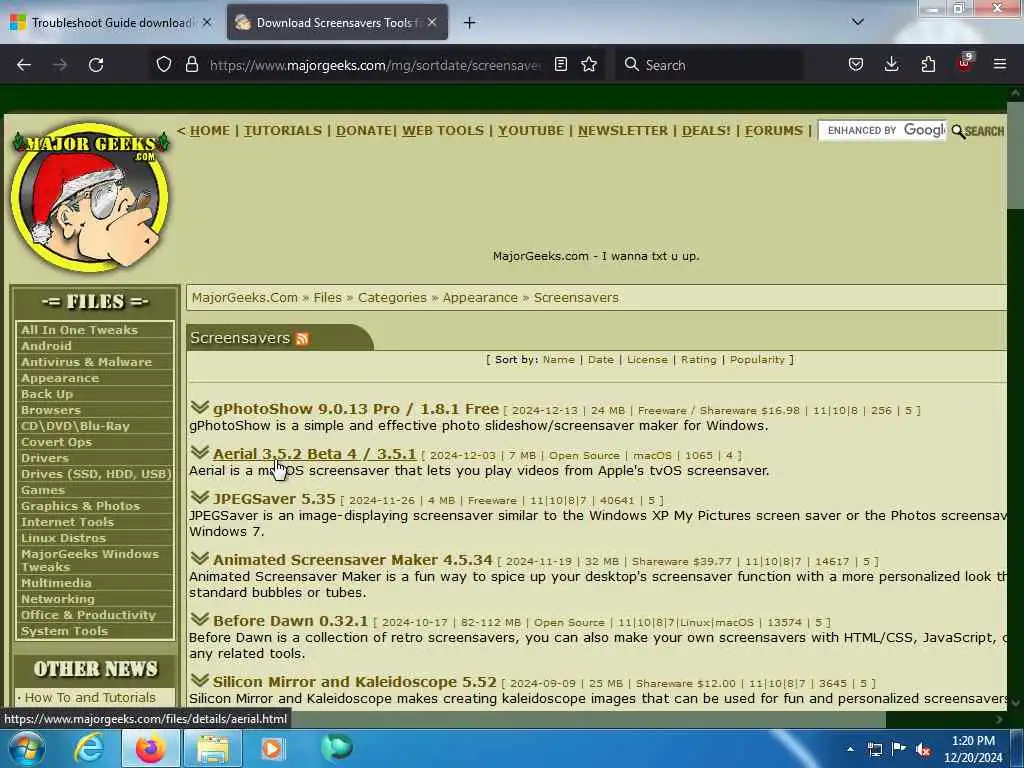Viewport: 1024px width, 768px height.
Task: Click the Appearance breadcrumb link
Action: click(x=480, y=298)
